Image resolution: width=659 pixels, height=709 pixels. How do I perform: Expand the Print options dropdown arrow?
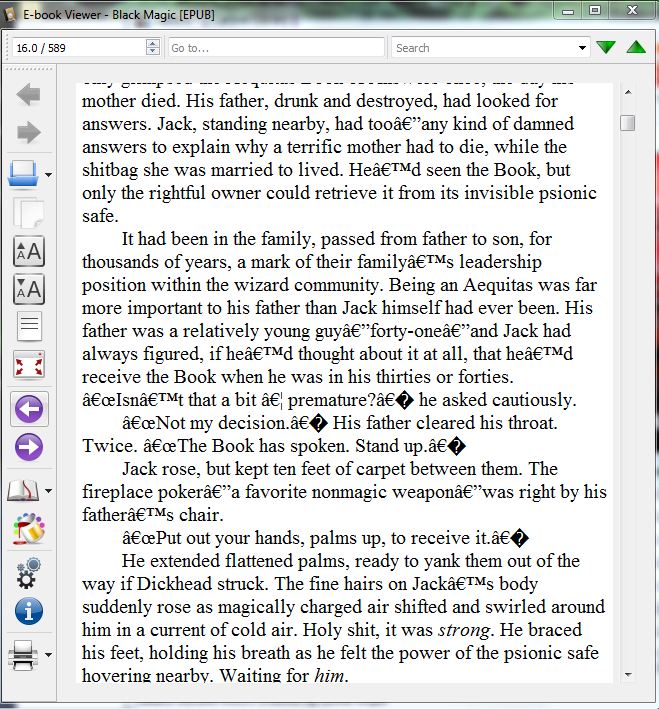[48, 654]
